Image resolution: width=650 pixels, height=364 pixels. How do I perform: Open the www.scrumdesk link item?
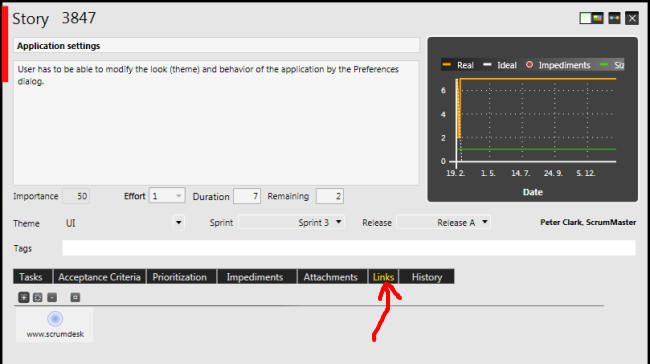click(x=55, y=325)
